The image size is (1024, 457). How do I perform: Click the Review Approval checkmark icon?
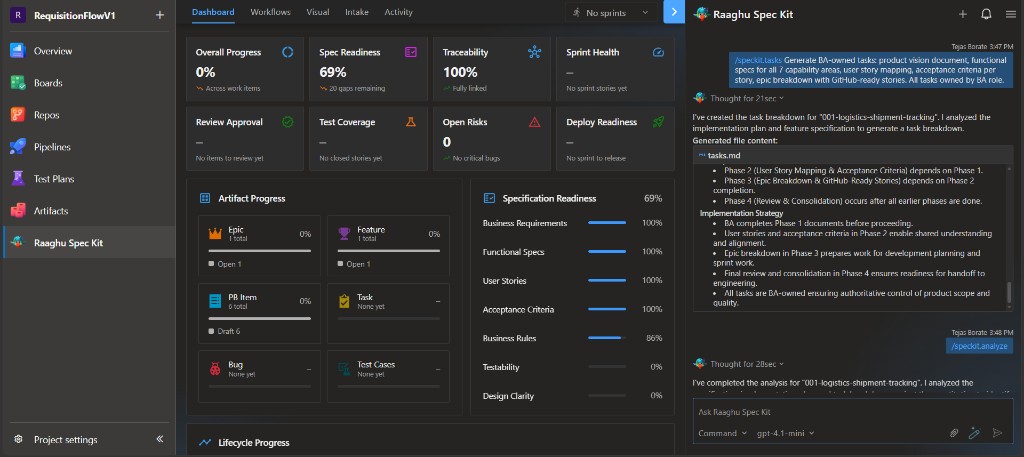[x=287, y=122]
